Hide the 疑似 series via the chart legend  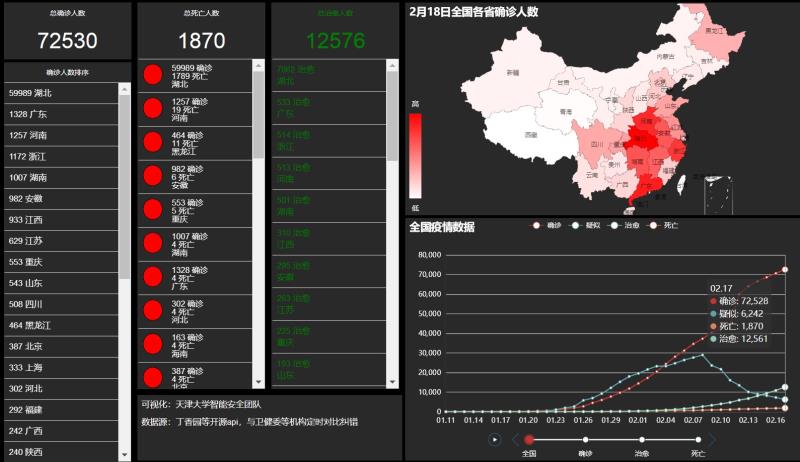(585, 227)
